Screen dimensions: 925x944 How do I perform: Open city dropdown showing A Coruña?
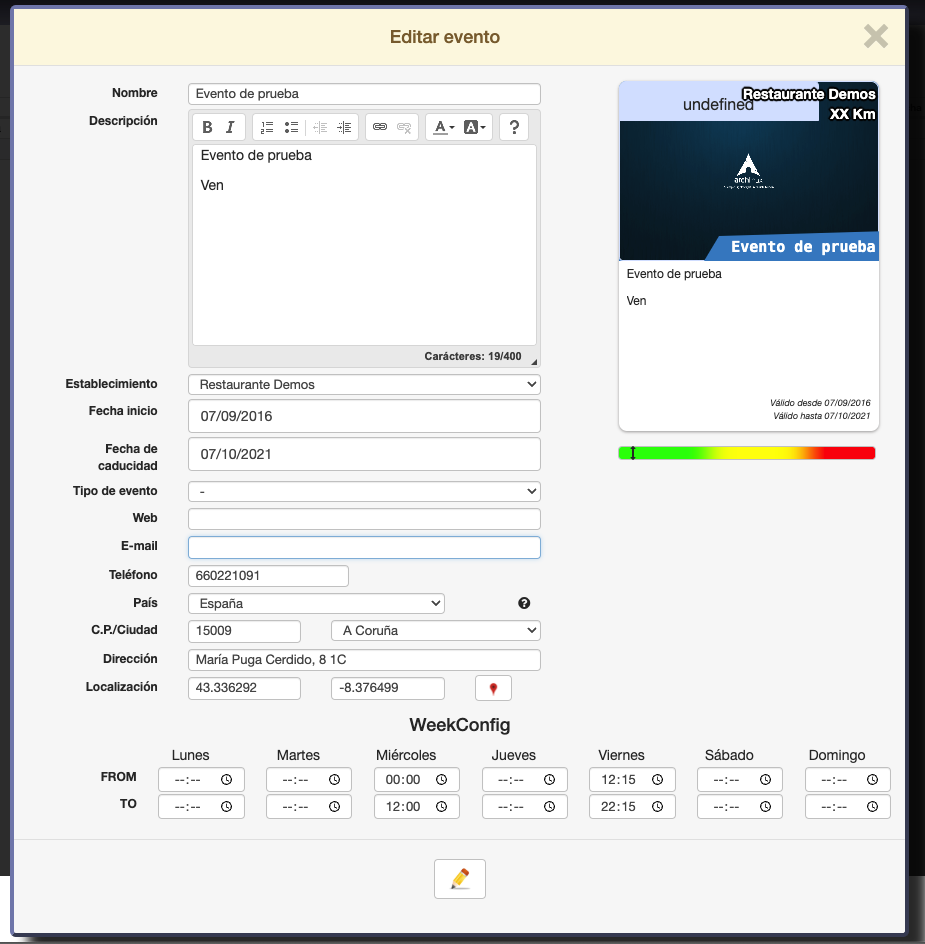tap(436, 630)
